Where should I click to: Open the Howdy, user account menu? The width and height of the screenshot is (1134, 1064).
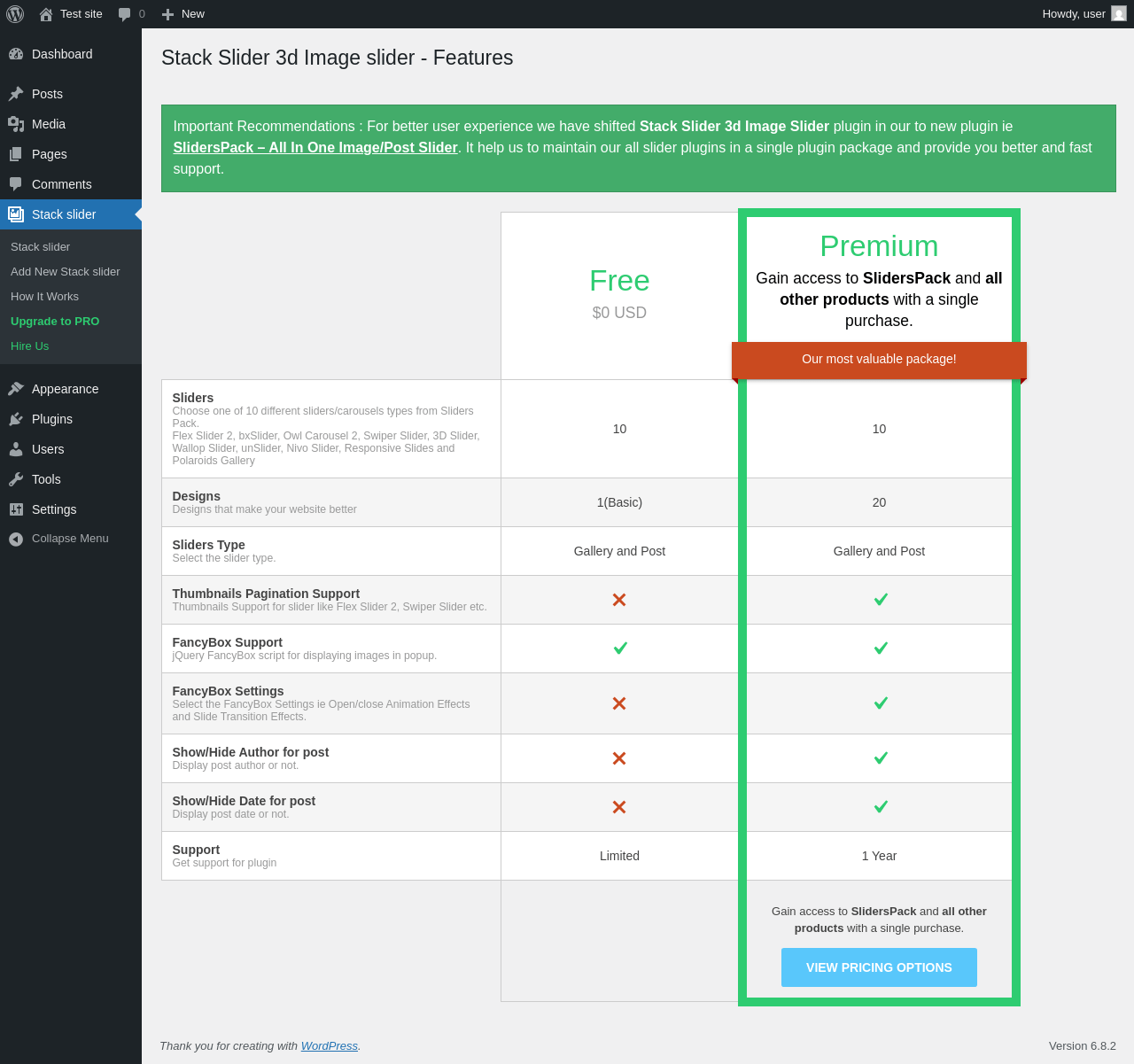click(x=1084, y=14)
